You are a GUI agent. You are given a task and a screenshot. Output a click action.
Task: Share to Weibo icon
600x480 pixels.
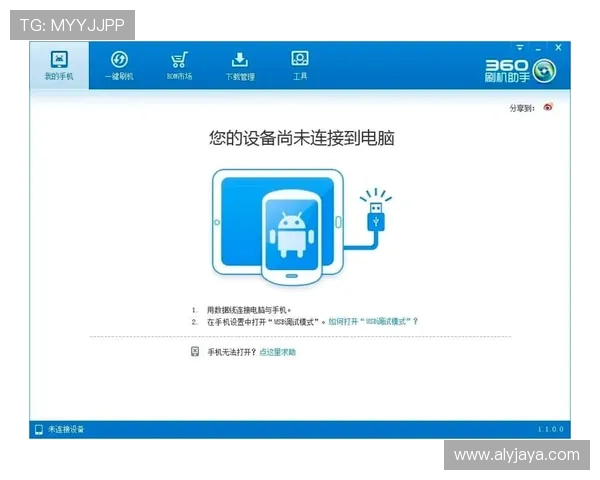coord(548,107)
